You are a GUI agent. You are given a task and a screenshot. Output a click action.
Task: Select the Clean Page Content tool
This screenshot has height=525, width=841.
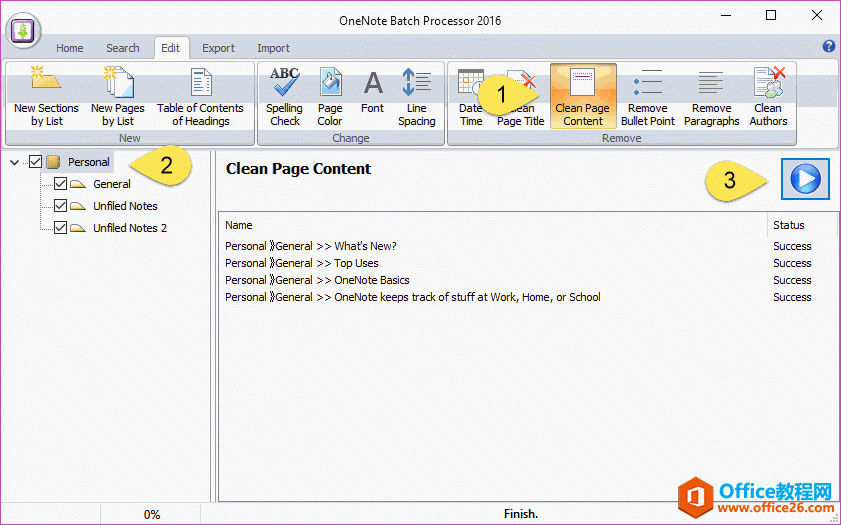coord(582,97)
